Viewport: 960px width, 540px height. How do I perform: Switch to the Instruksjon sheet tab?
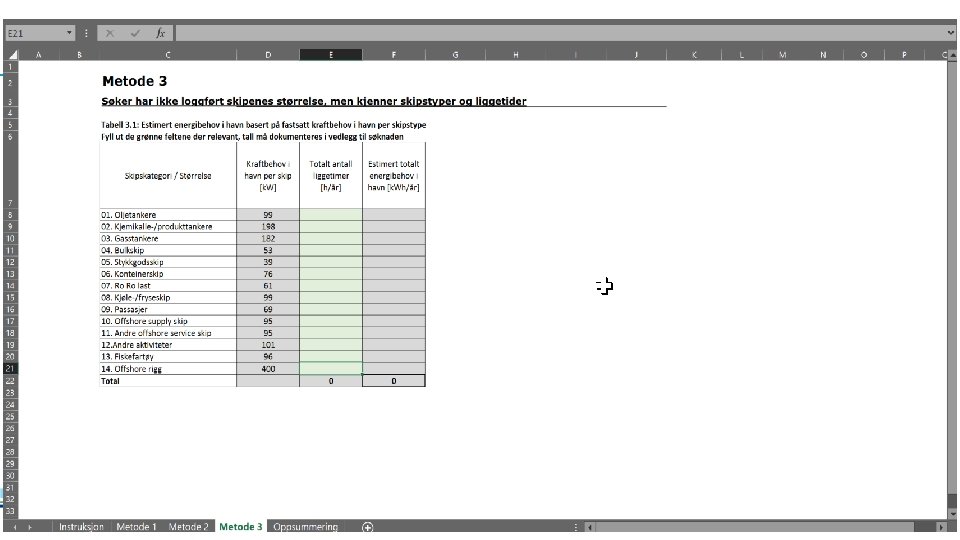click(81, 527)
